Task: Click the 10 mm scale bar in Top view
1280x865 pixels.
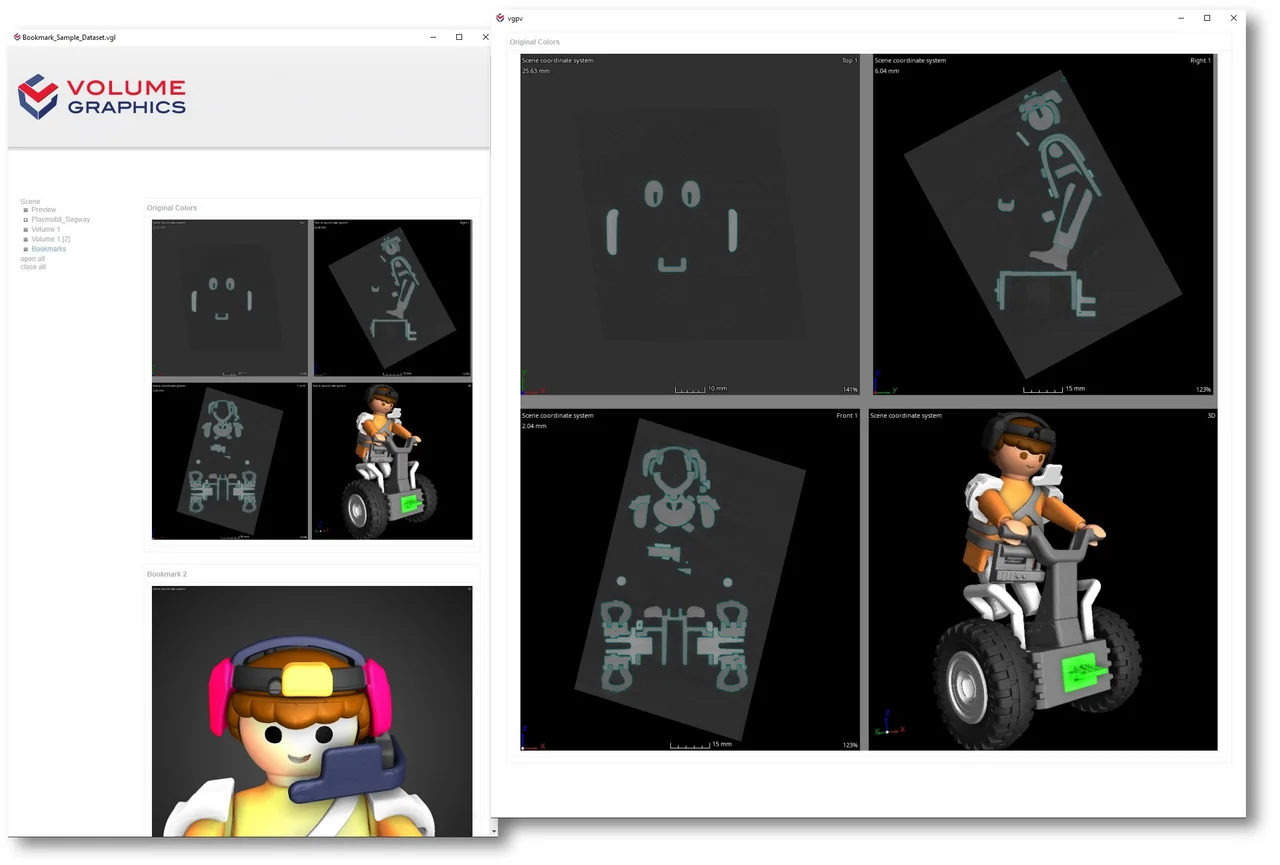Action: (x=700, y=388)
